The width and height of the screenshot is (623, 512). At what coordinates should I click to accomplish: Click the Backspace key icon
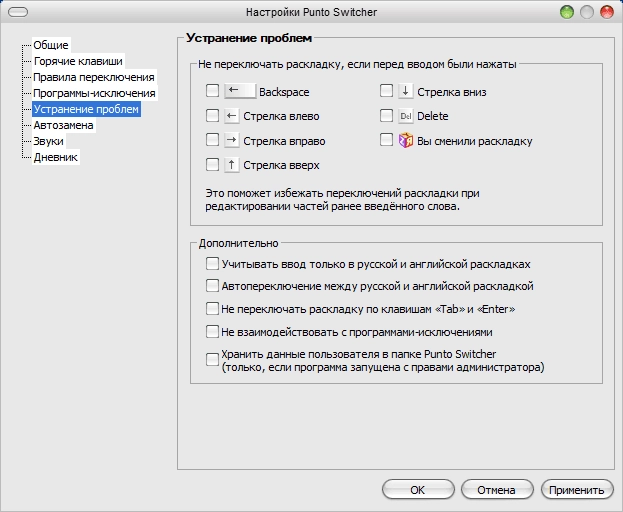(240, 91)
